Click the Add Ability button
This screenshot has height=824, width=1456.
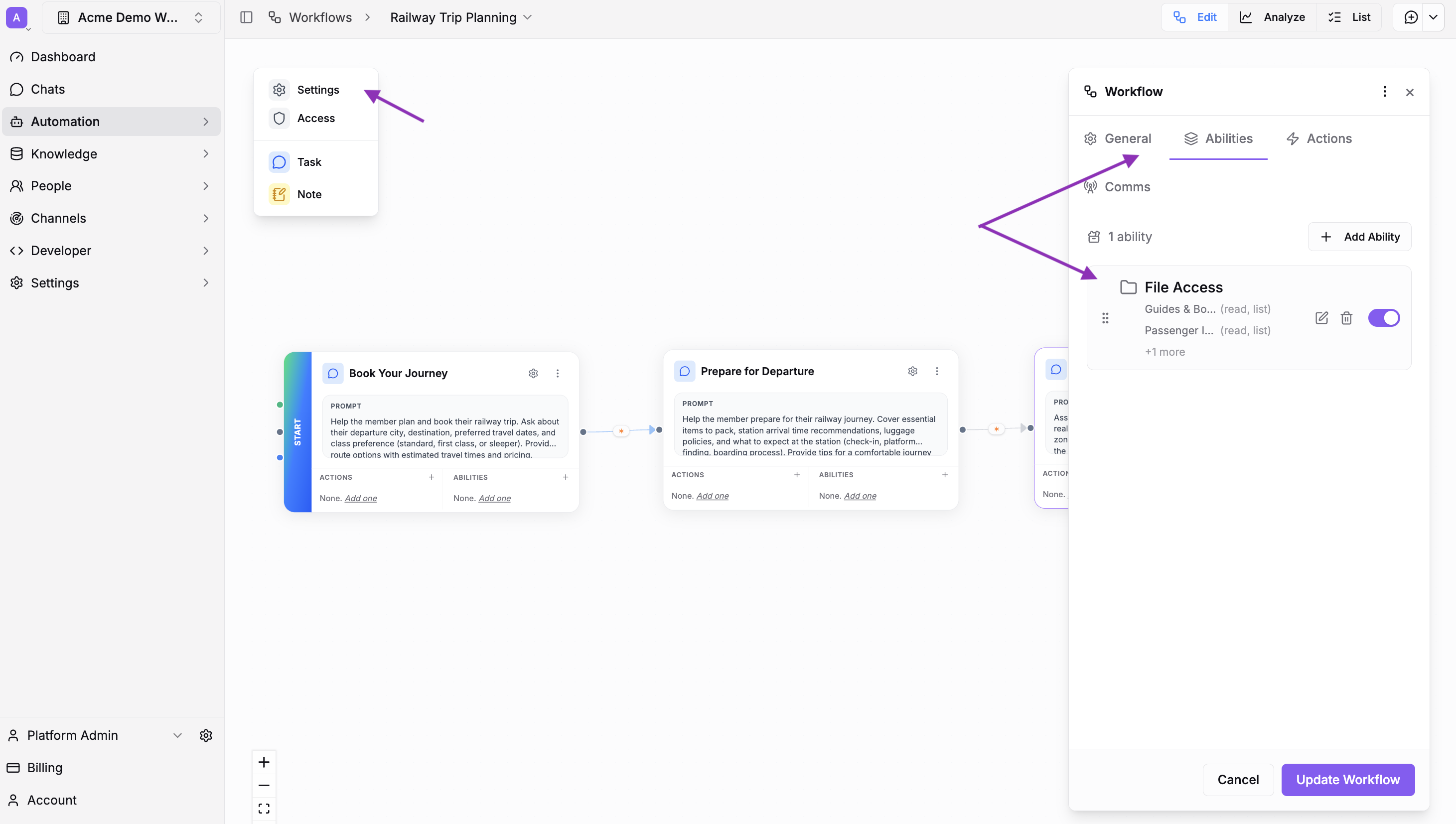point(1359,237)
